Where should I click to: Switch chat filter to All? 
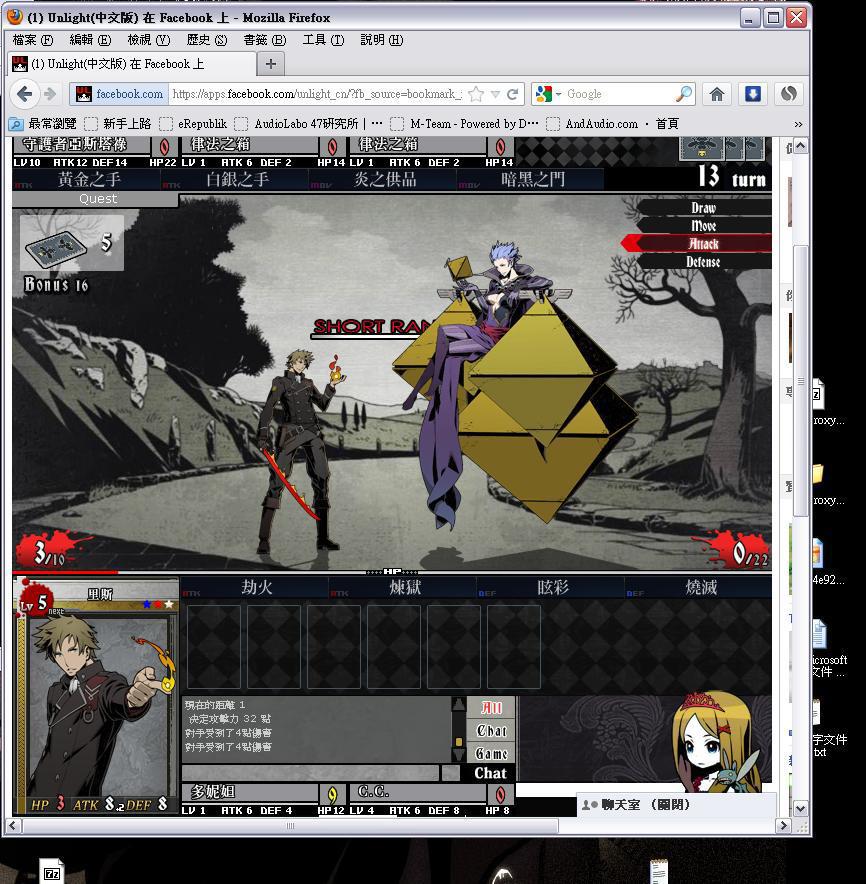[491, 708]
